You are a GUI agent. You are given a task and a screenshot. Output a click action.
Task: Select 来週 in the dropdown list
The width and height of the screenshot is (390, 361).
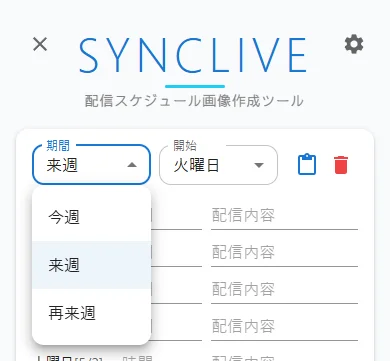(x=91, y=265)
